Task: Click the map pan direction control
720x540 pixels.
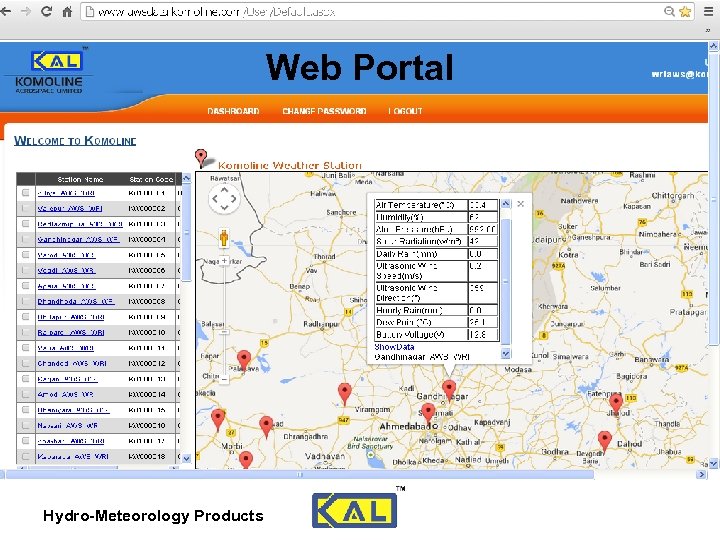Action: [224, 198]
